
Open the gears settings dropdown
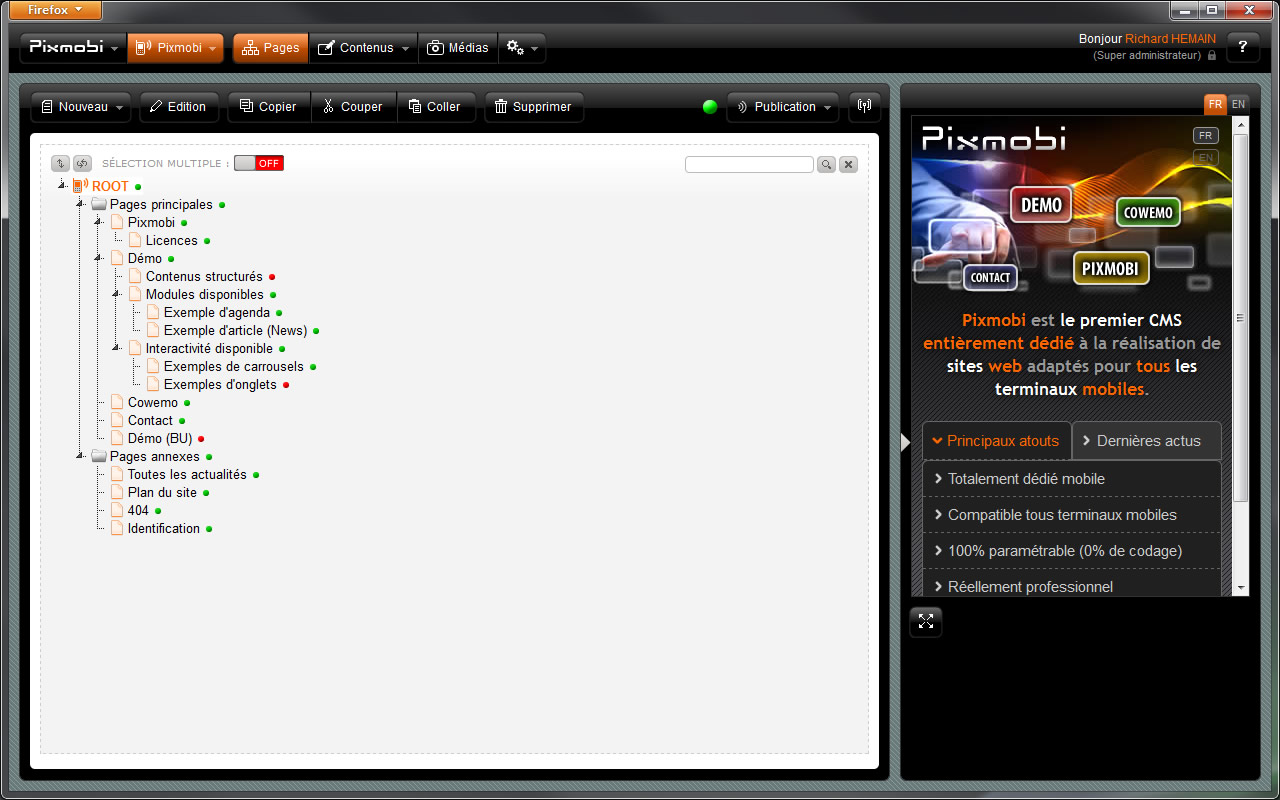pyautogui.click(x=522, y=48)
